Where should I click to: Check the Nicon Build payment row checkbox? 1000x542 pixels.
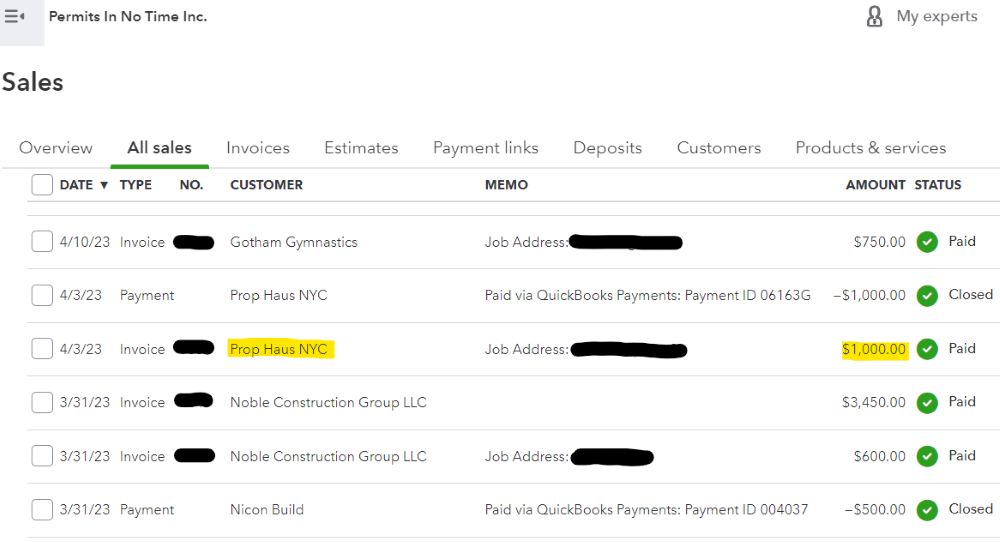(x=42, y=510)
